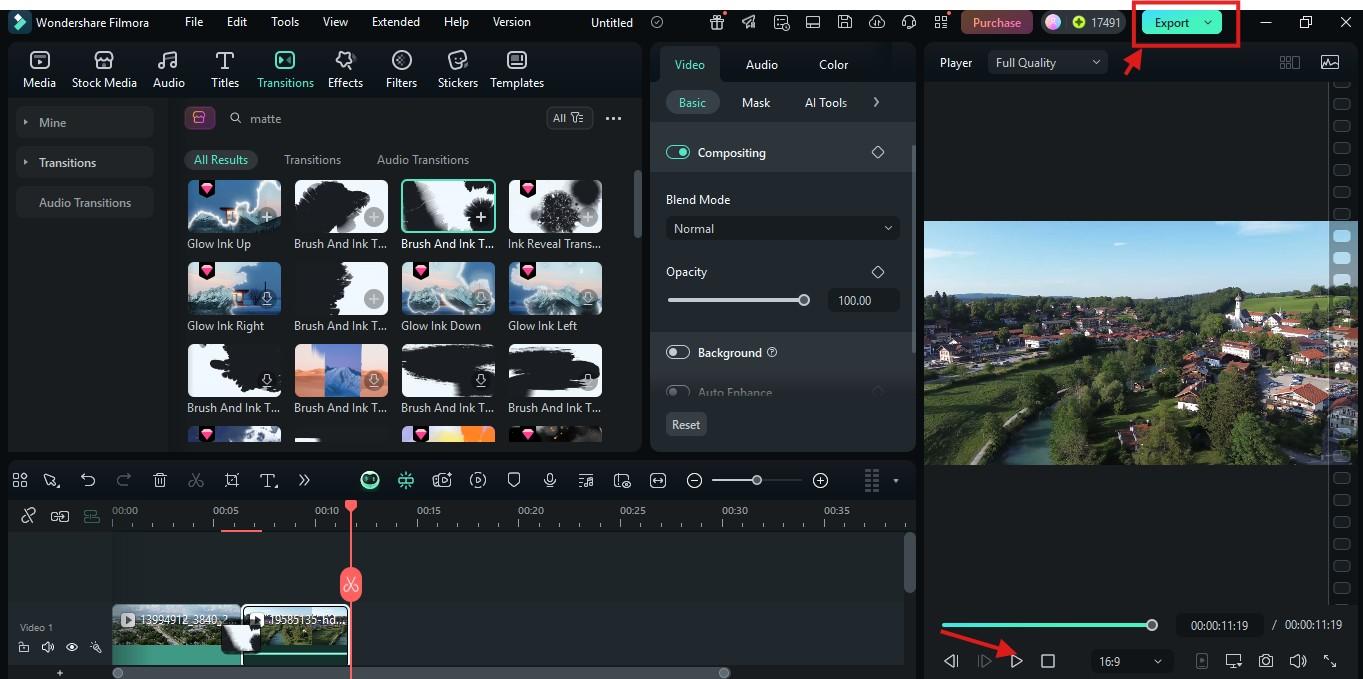
Task: Toggle auto ripple link icon on timeline
Action: click(x=60, y=516)
